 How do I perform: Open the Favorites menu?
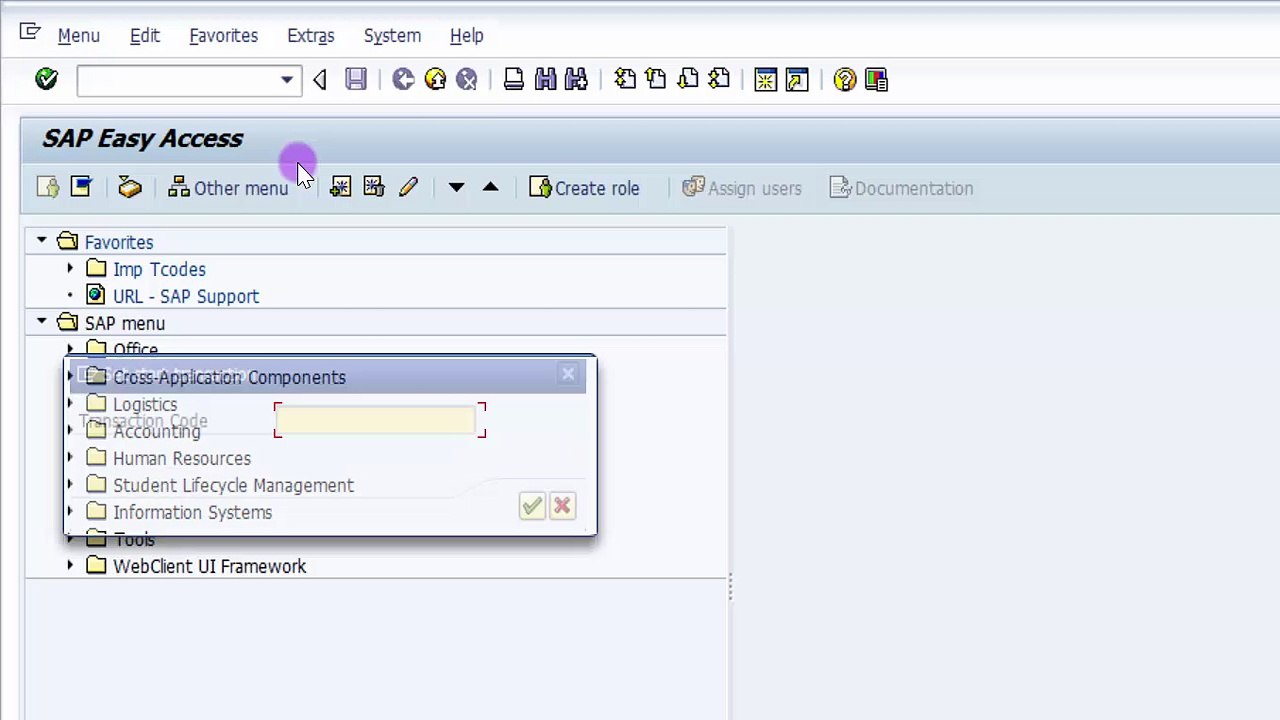pyautogui.click(x=224, y=35)
